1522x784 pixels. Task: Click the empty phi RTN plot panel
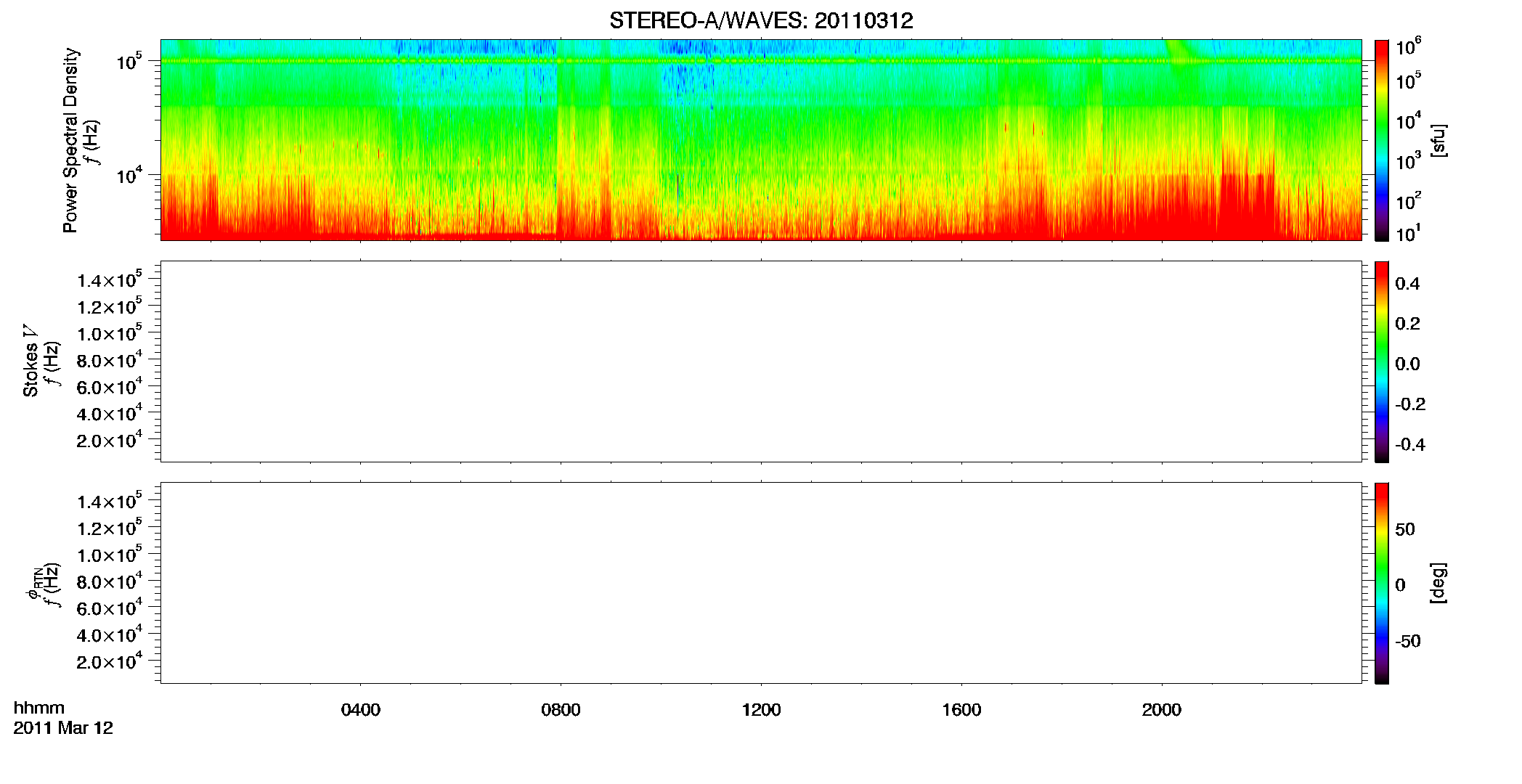point(761,583)
